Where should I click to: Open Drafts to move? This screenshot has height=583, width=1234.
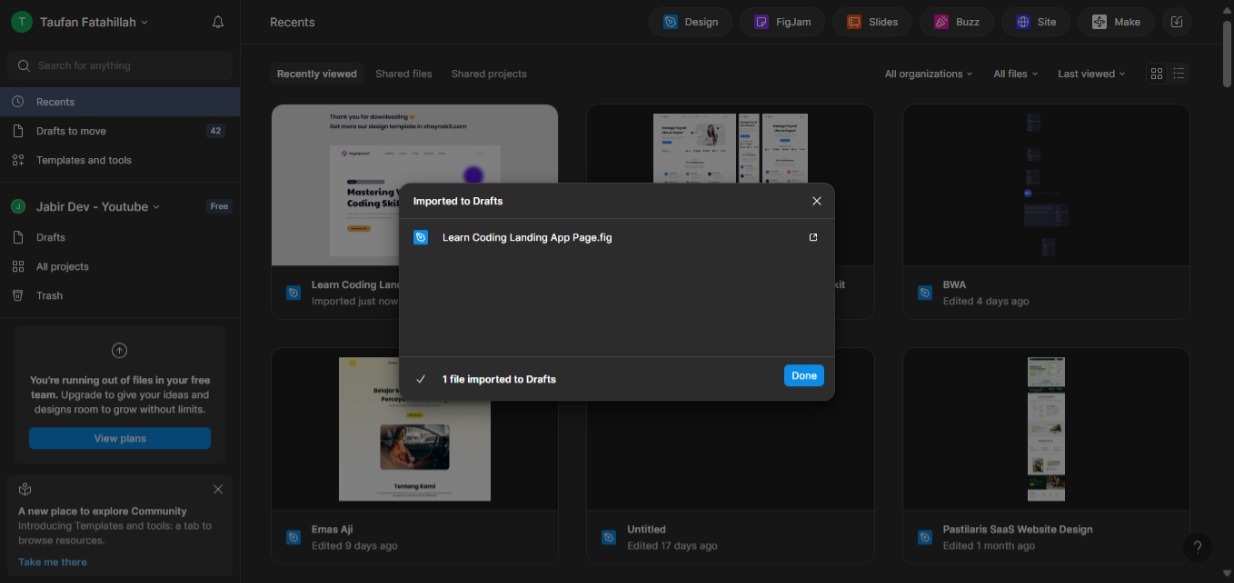click(120, 131)
